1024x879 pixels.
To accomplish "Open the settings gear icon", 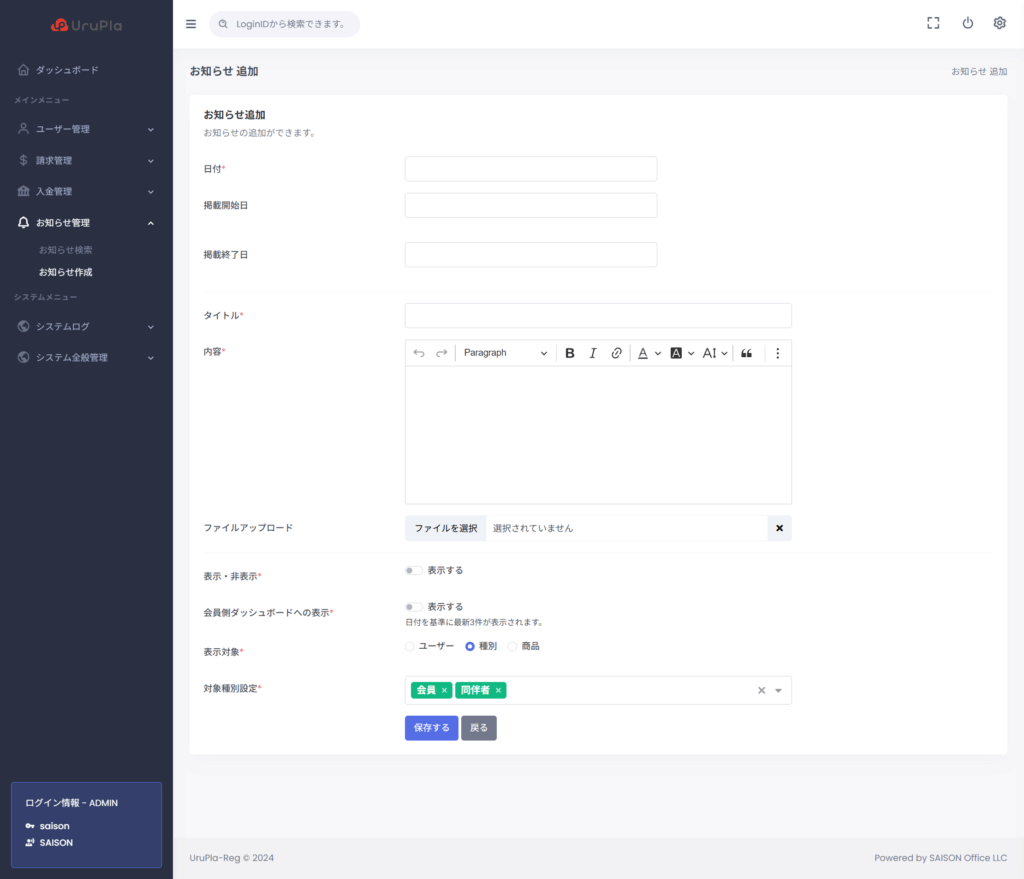I will pyautogui.click(x=999, y=23).
